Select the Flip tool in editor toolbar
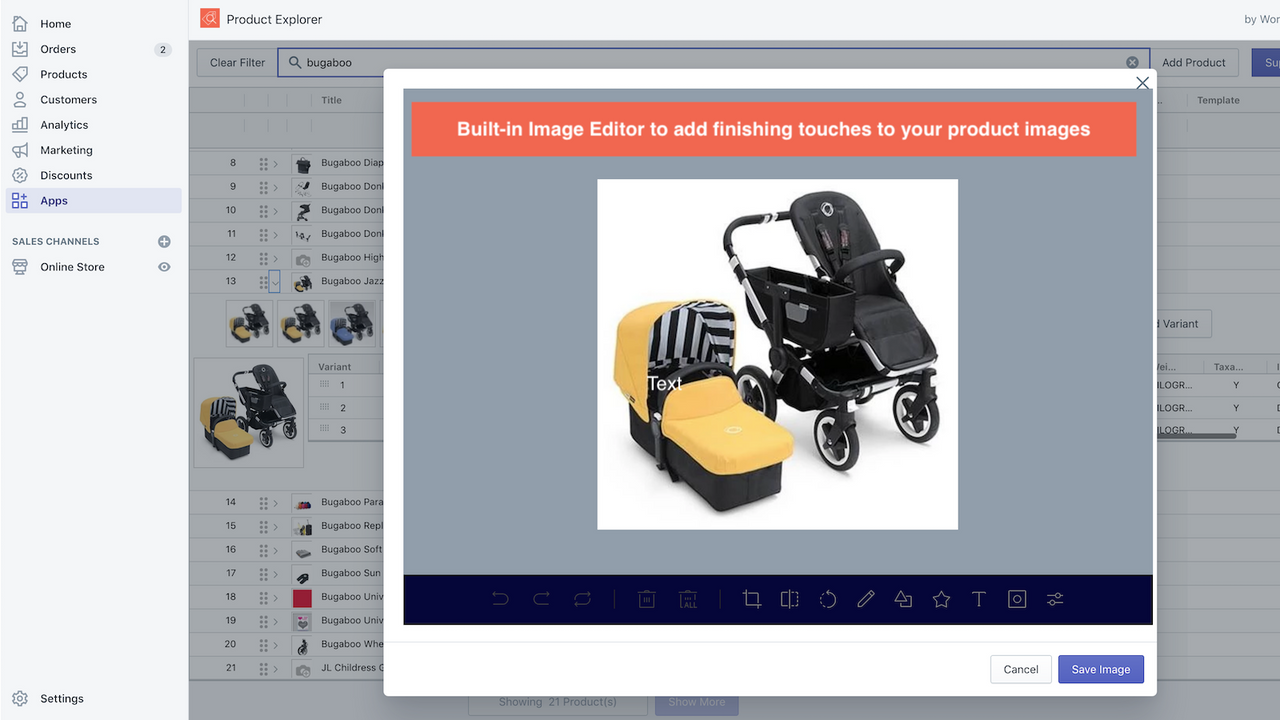 click(x=790, y=599)
